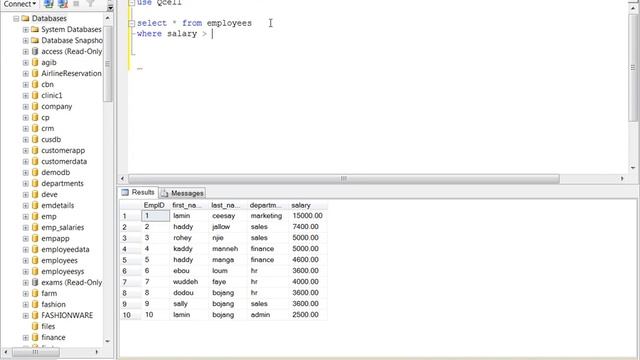The height and width of the screenshot is (360, 640).
Task: Click Object Explorer scroll-down arrow
Action: tap(108, 341)
